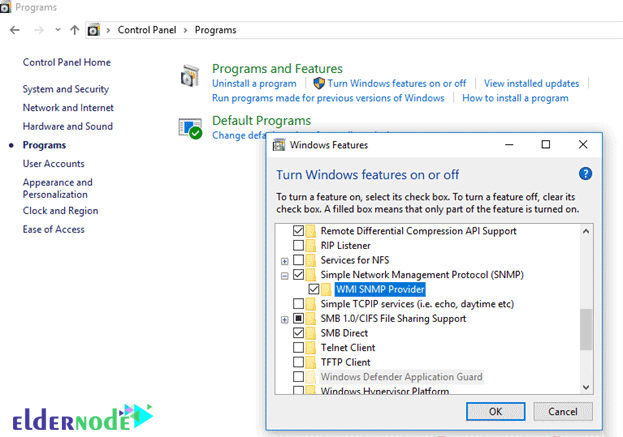The width and height of the screenshot is (623, 437).
Task: Click the chevron before Programs breadcrumb
Action: coord(185,30)
